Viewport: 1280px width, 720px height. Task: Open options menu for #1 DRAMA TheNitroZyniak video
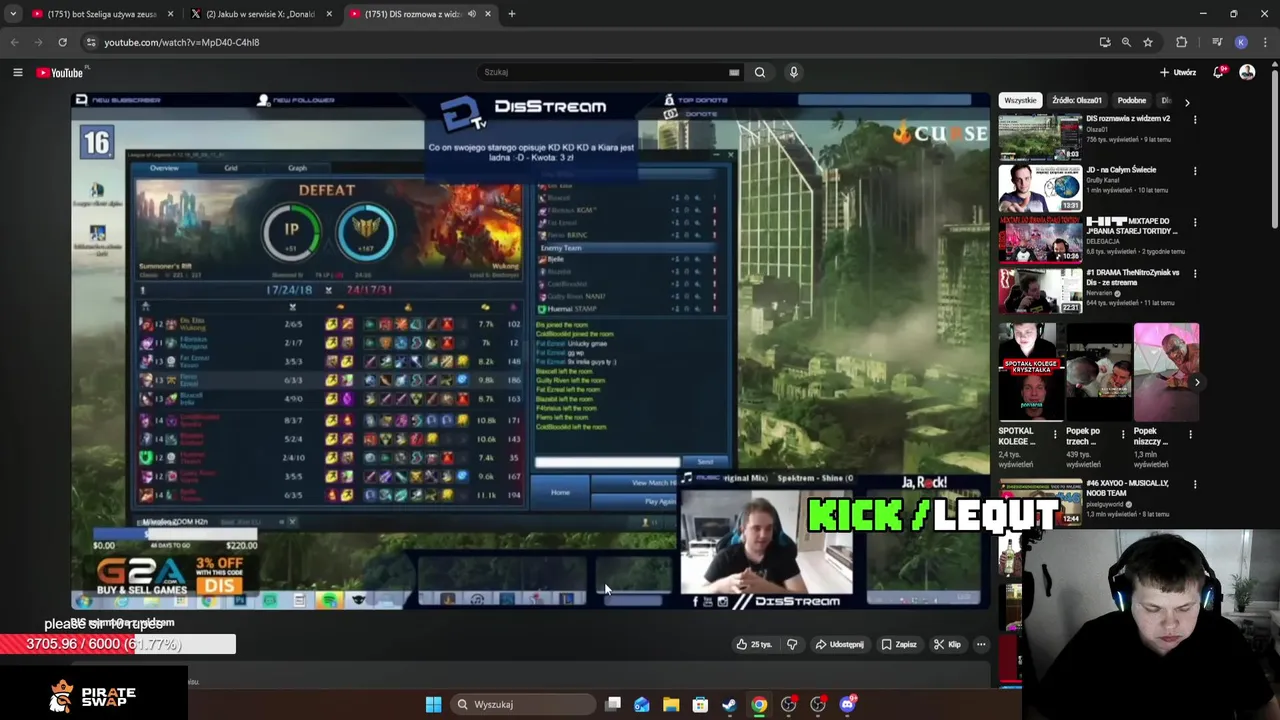1194,273
